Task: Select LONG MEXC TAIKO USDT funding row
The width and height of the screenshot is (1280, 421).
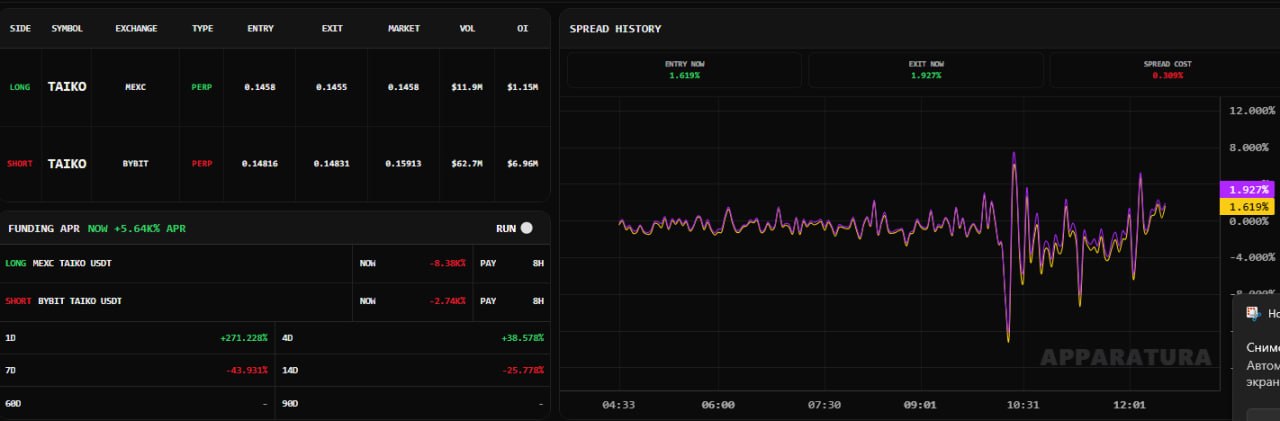Action: [x=275, y=263]
